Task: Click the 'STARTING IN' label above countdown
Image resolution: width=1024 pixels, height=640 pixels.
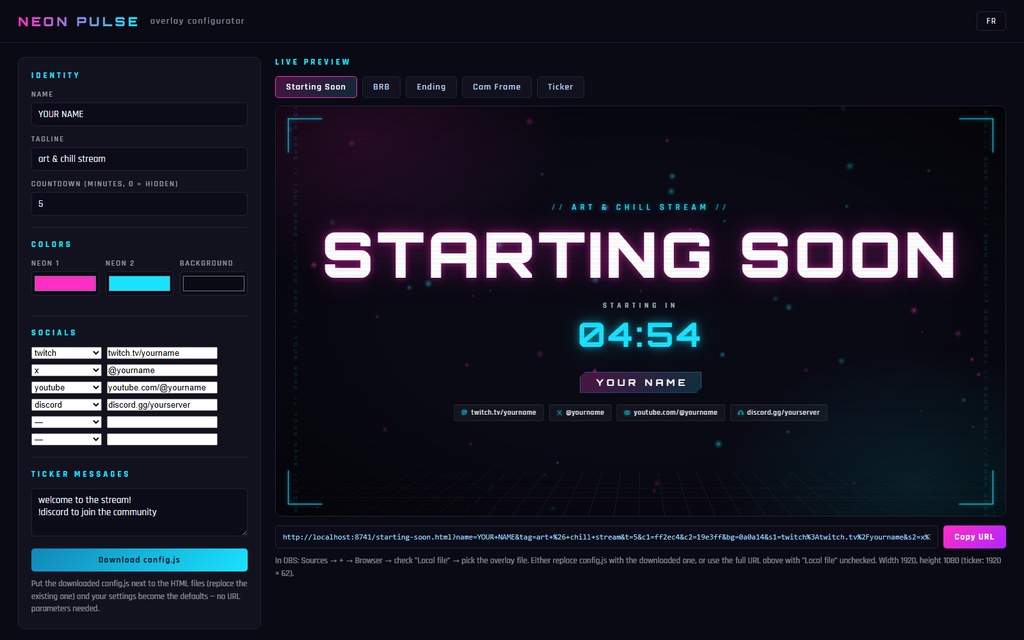Action: coord(639,305)
